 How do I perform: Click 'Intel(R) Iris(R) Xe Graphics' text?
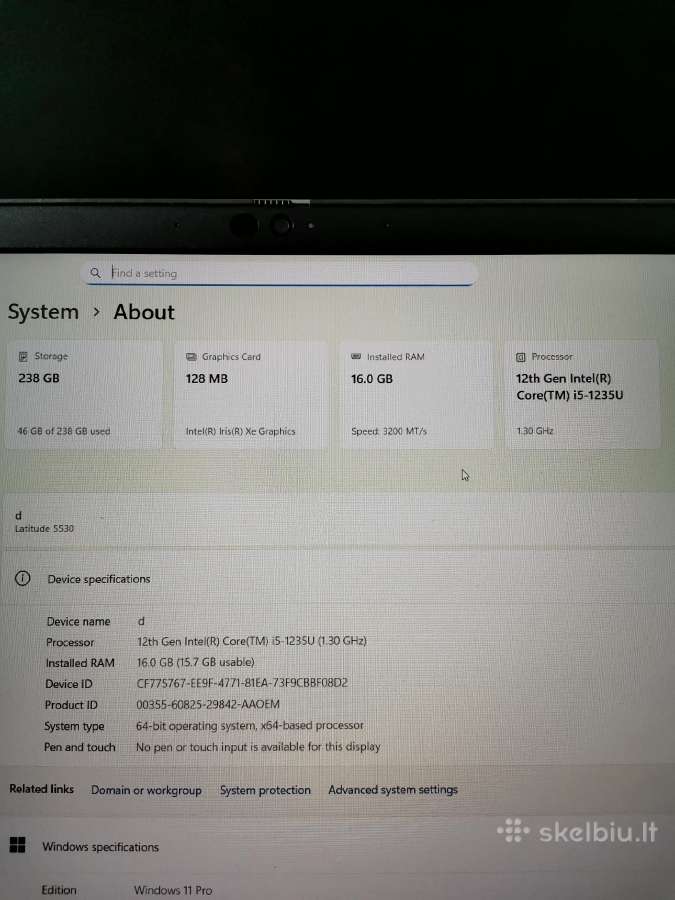pos(240,431)
